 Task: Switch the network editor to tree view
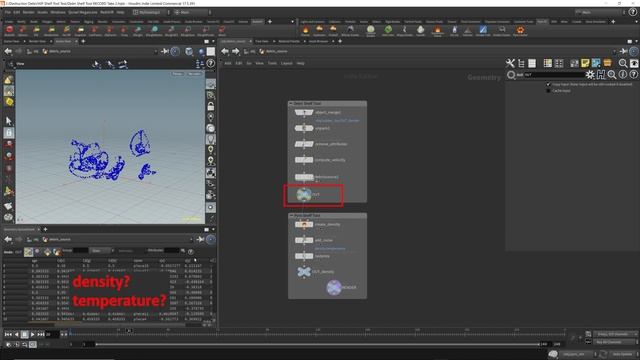[521, 63]
